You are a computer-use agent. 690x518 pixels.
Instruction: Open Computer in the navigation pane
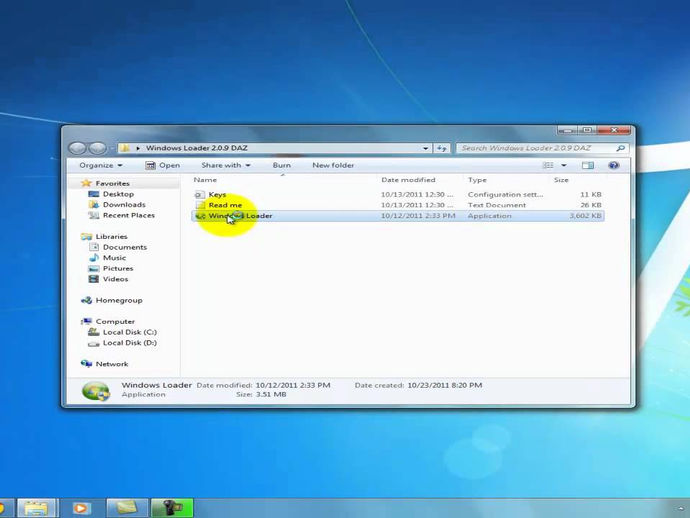pos(115,321)
